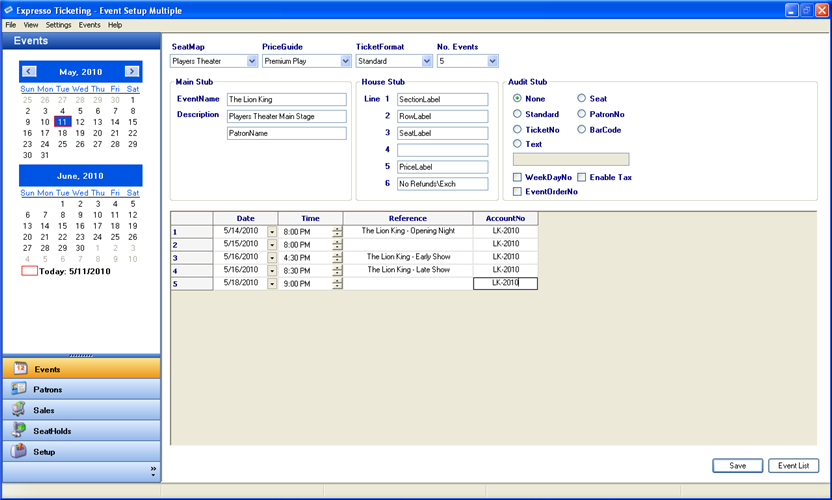Click the SeatHolds icon in sidebar
This screenshot has height=500, width=832.
coord(19,430)
